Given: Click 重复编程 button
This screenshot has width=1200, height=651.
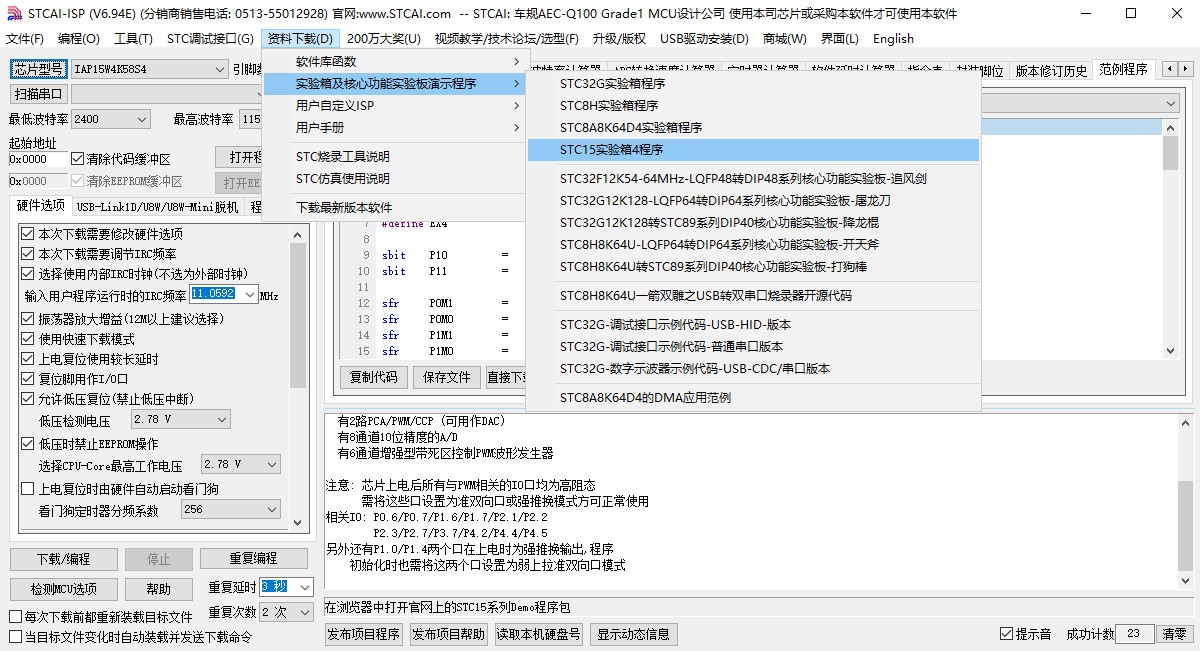Looking at the screenshot, I should (253, 558).
